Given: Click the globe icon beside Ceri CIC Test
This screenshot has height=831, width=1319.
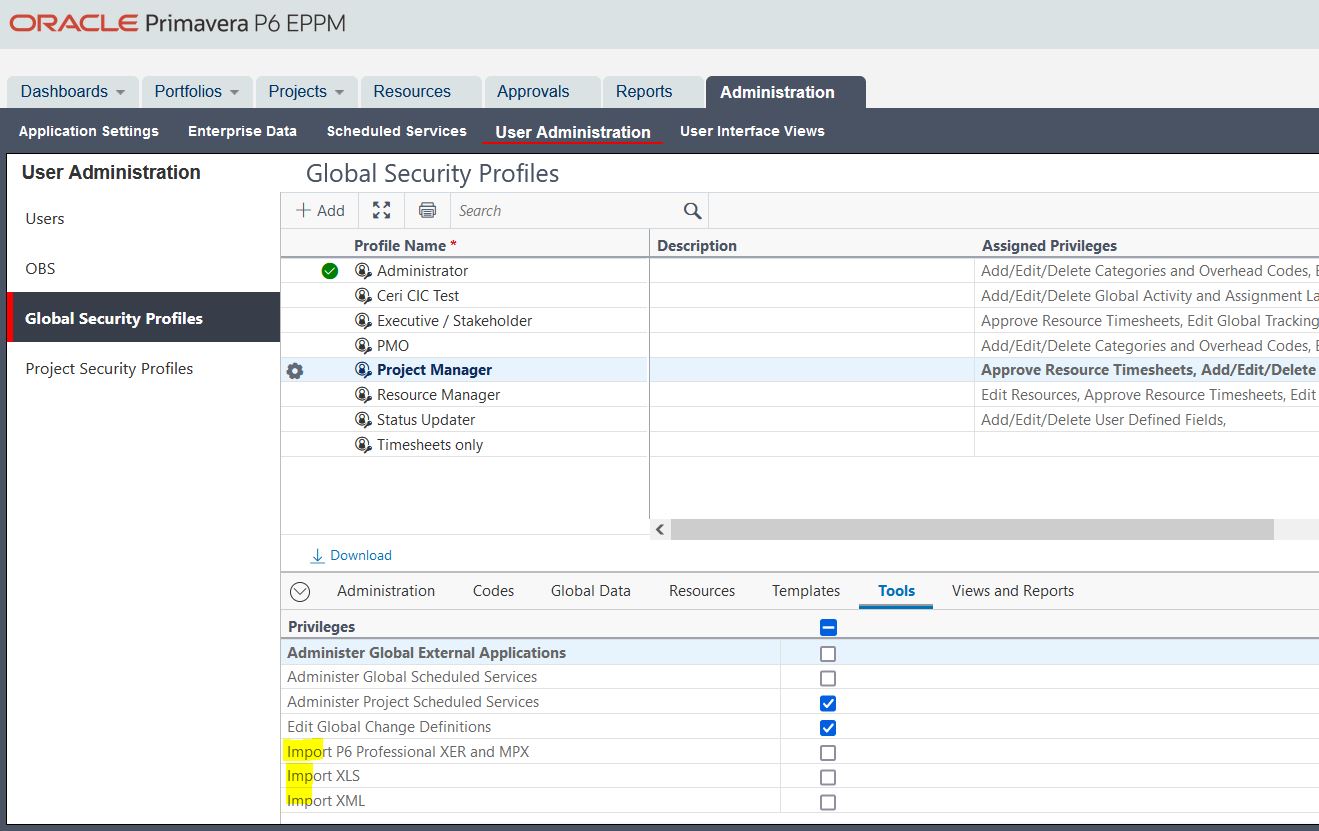Looking at the screenshot, I should [x=363, y=295].
